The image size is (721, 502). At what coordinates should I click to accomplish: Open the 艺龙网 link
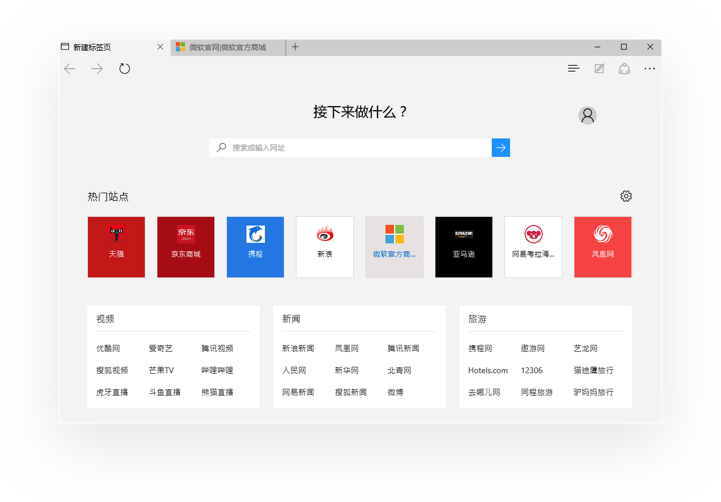(x=585, y=348)
